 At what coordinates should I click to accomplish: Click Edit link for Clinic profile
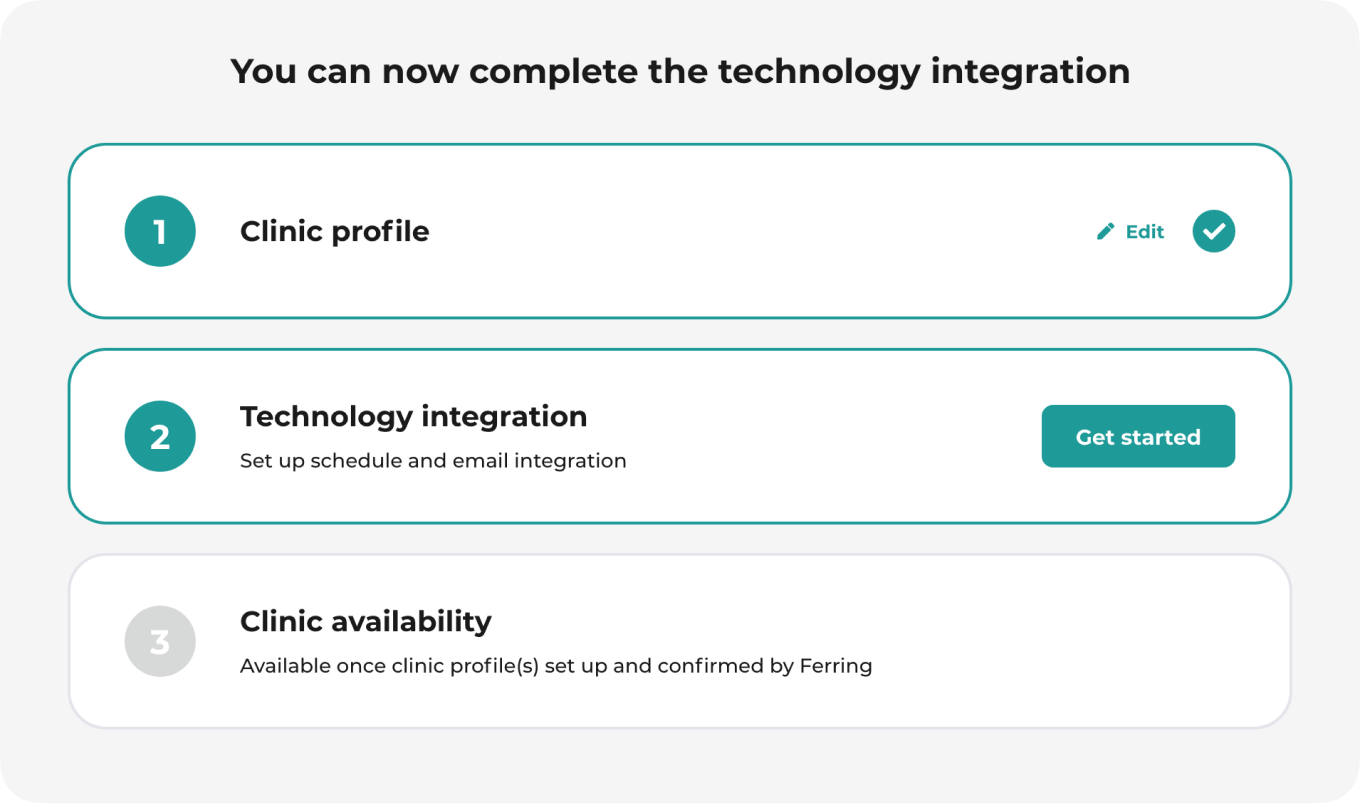point(1131,231)
